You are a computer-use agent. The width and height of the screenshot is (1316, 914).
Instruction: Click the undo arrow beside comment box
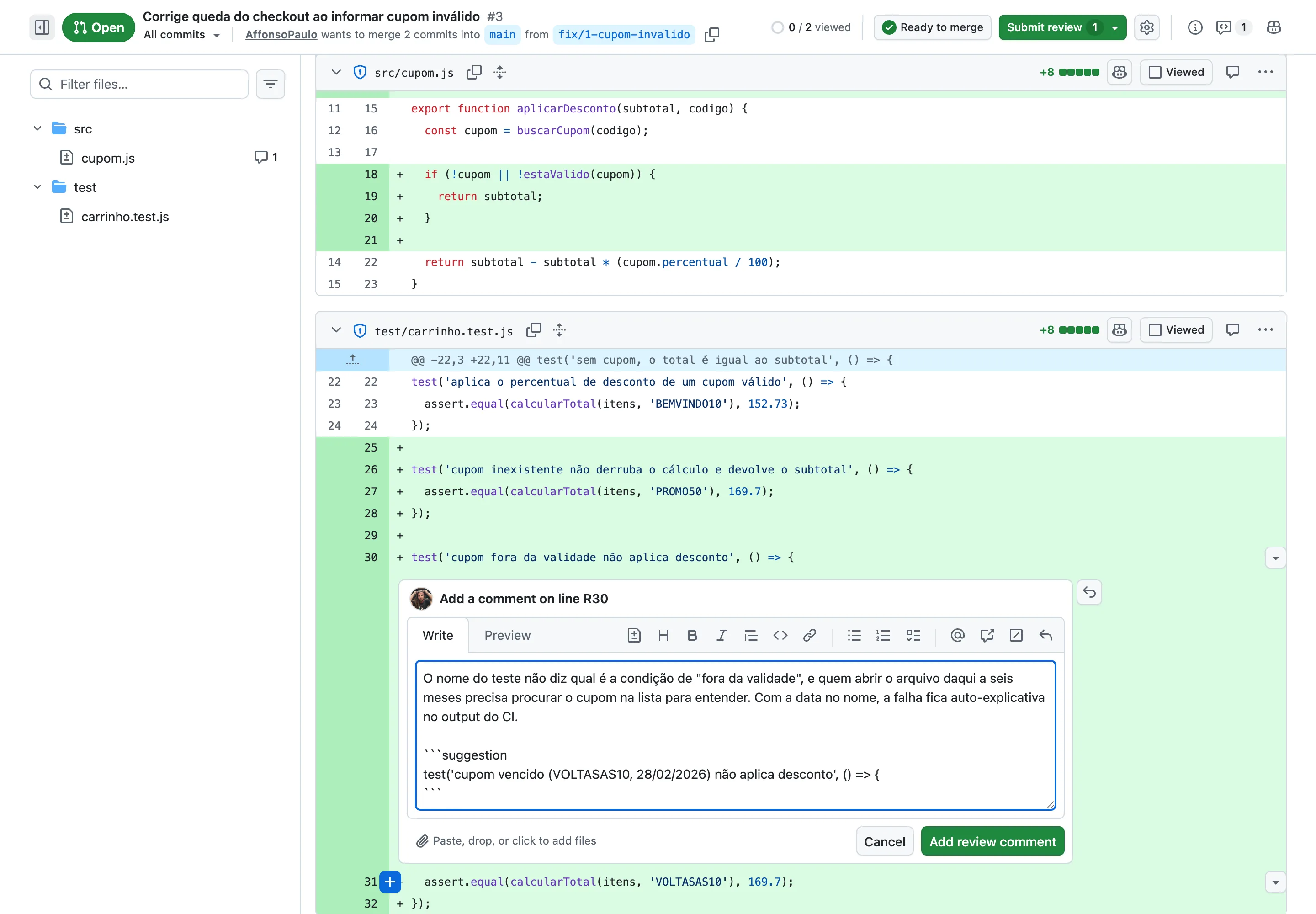[x=1089, y=592]
